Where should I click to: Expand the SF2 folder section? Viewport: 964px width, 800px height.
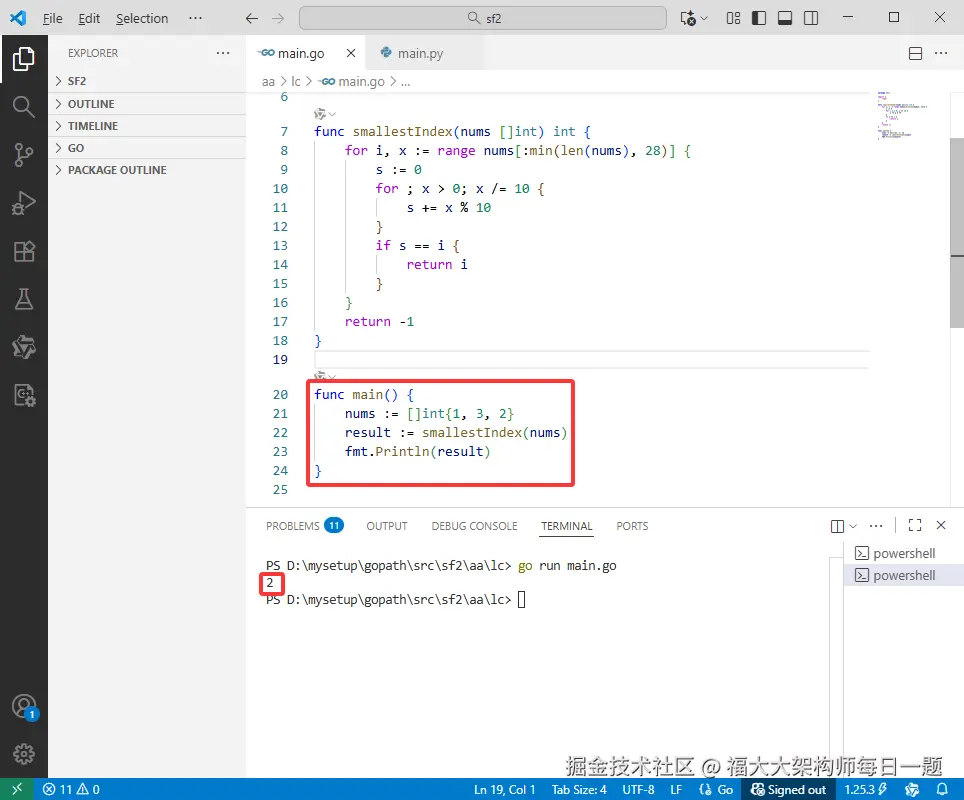pyautogui.click(x=147, y=81)
